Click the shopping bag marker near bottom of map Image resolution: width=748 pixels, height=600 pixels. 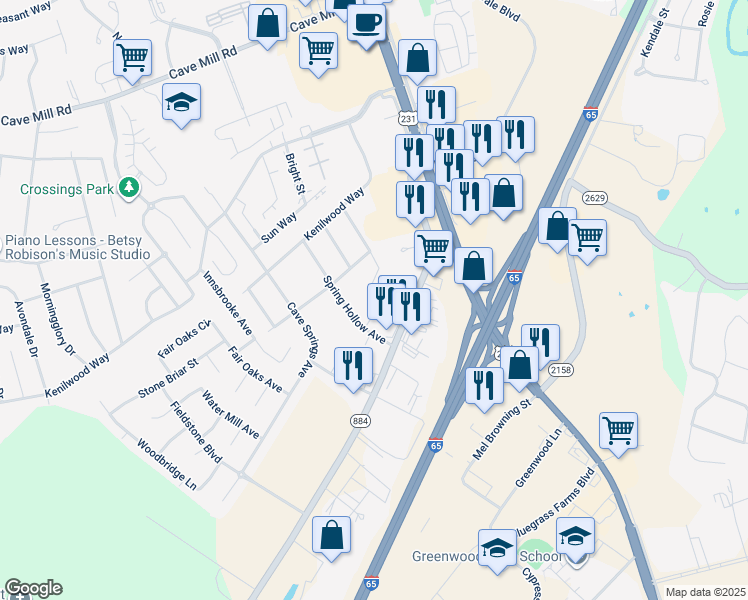point(332,537)
